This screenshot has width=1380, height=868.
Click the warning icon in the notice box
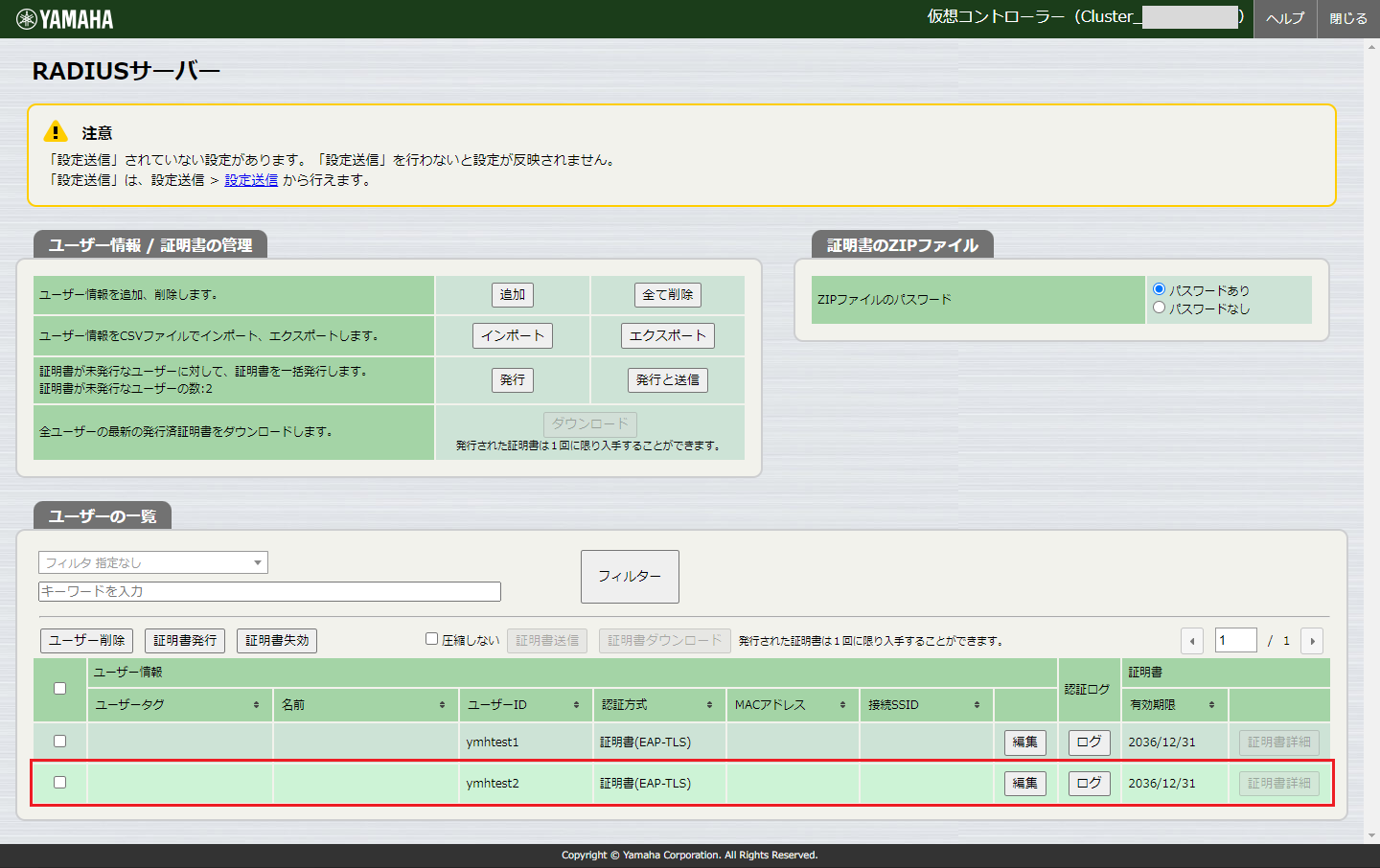tap(57, 131)
